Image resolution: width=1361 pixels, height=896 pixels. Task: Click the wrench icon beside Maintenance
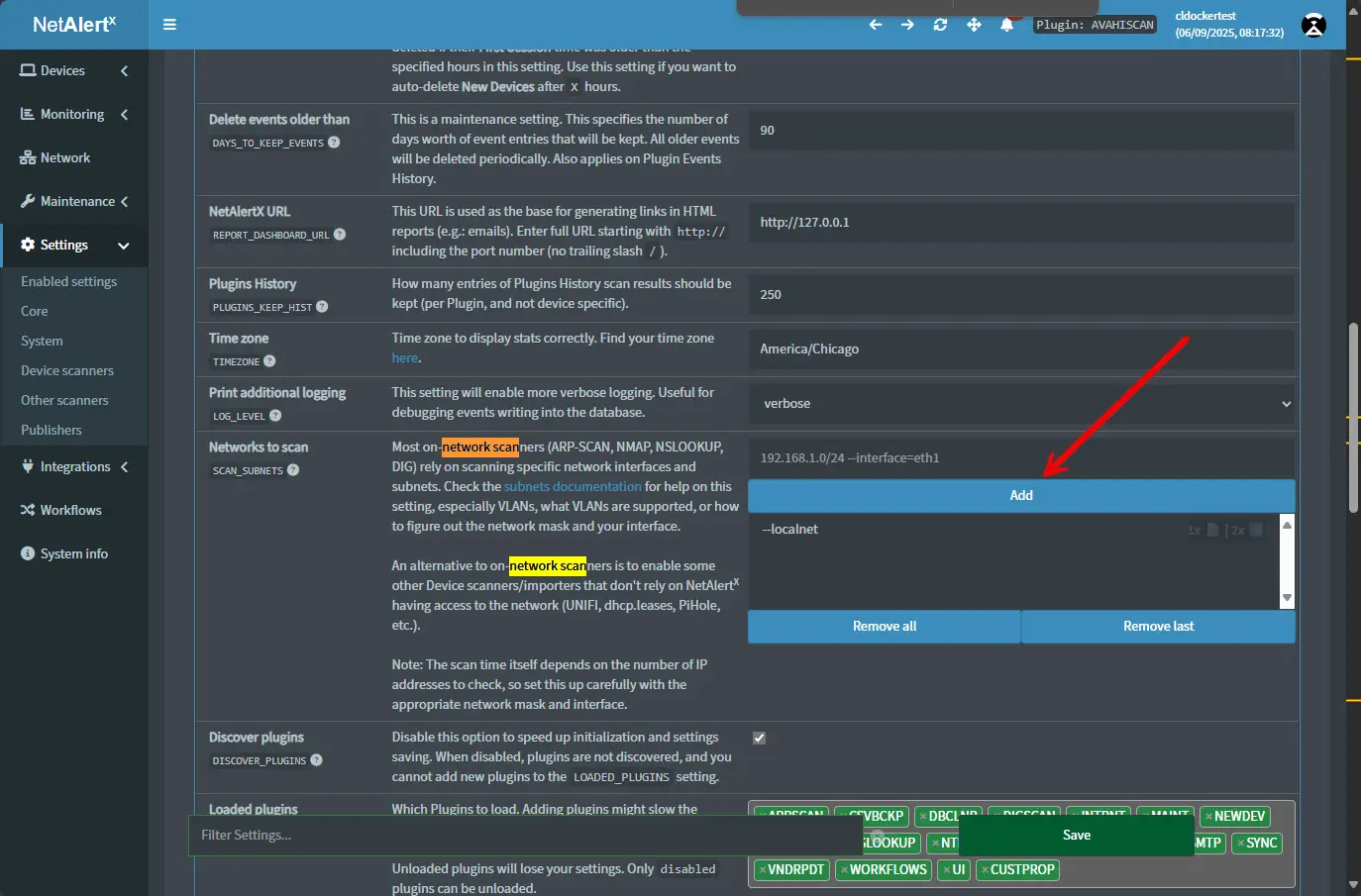pos(28,202)
